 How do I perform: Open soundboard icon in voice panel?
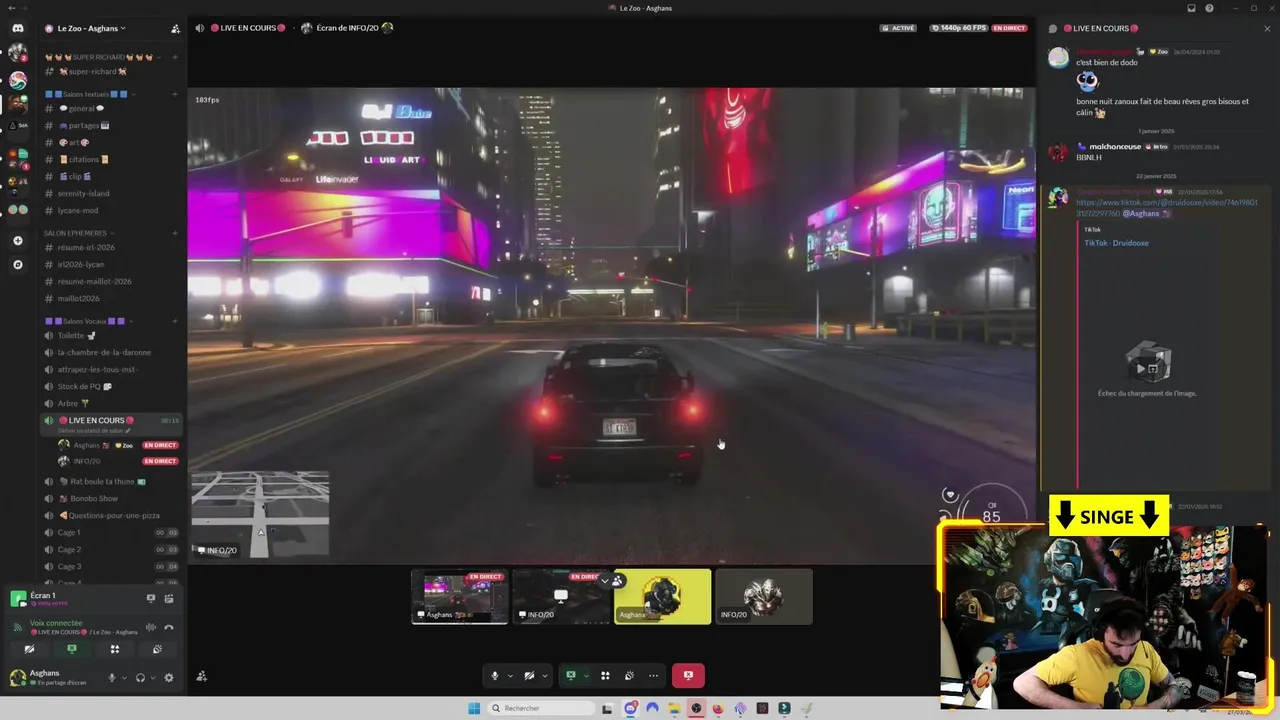pyautogui.click(x=157, y=649)
